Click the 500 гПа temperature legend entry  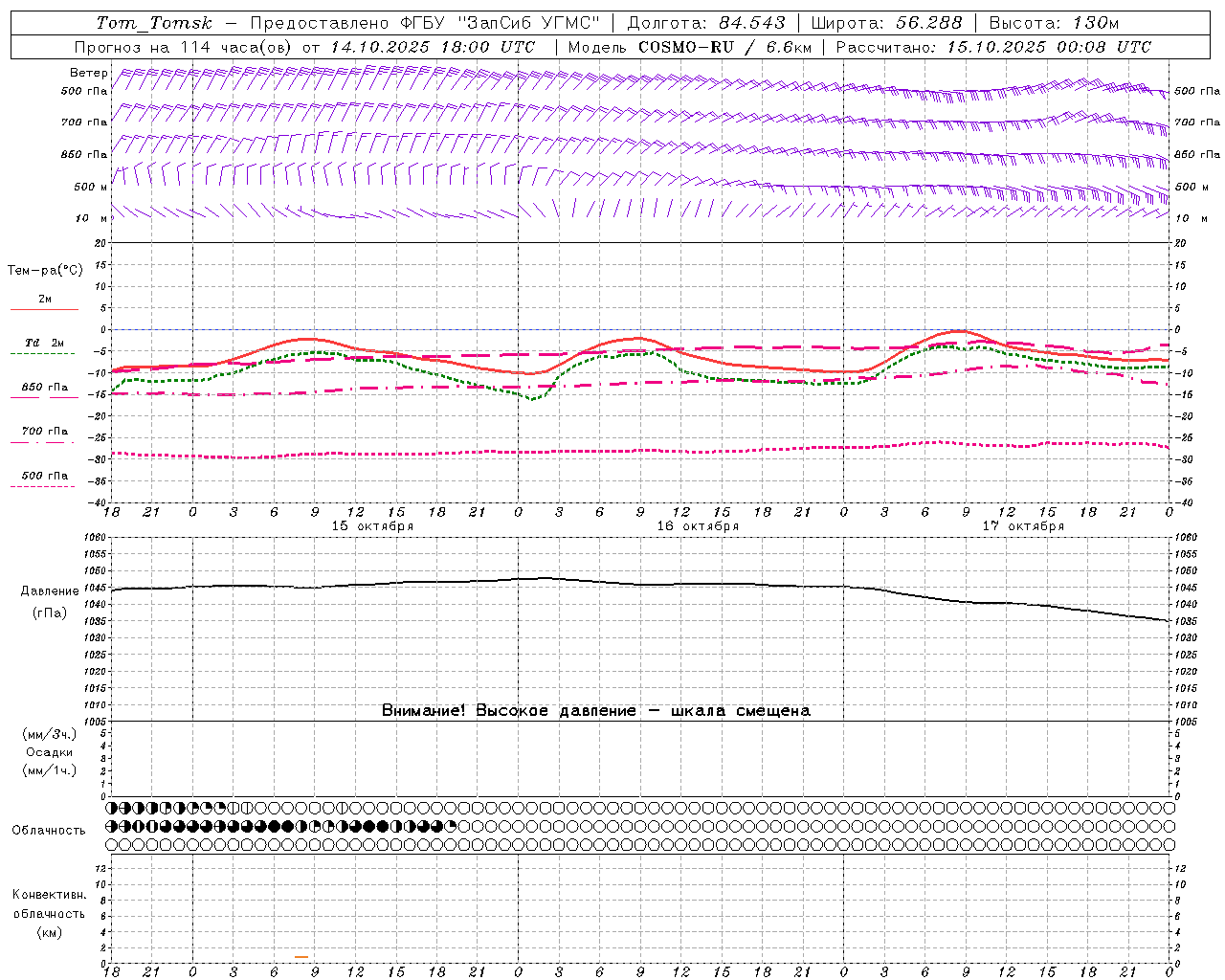45,476
